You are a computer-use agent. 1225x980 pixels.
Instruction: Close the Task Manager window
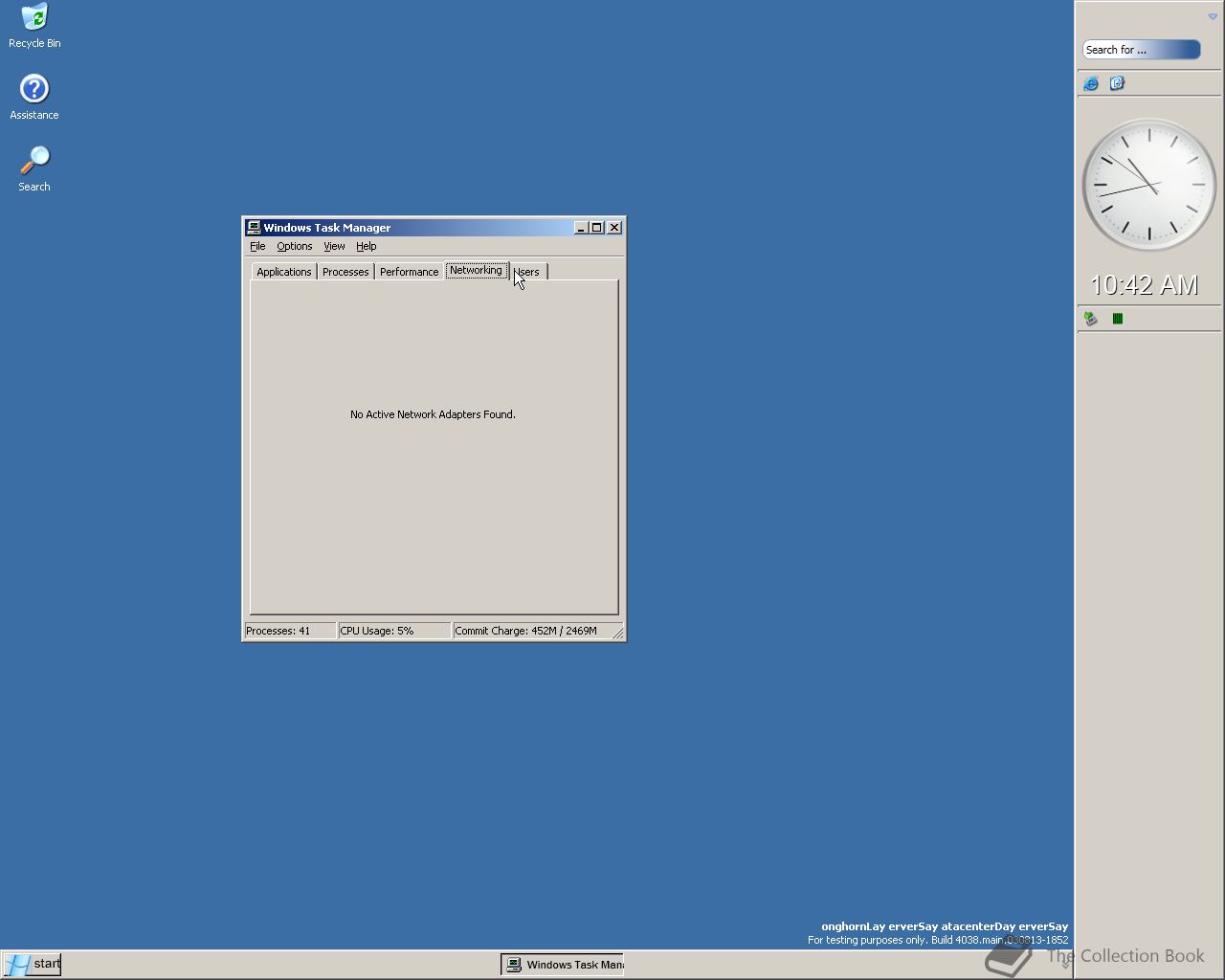(x=614, y=227)
